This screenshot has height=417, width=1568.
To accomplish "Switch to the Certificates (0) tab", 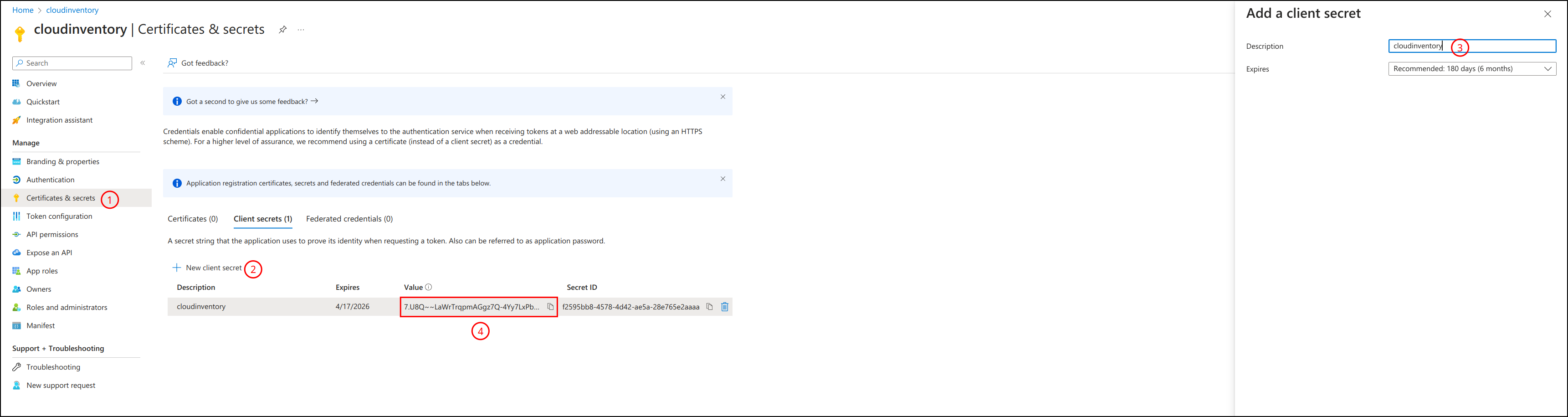I will (192, 219).
